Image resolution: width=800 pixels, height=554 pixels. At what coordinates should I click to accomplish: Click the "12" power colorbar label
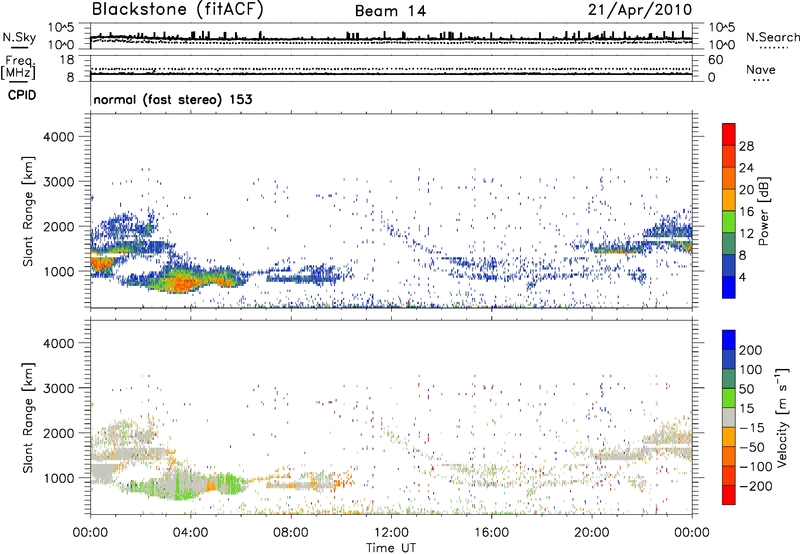746,234
